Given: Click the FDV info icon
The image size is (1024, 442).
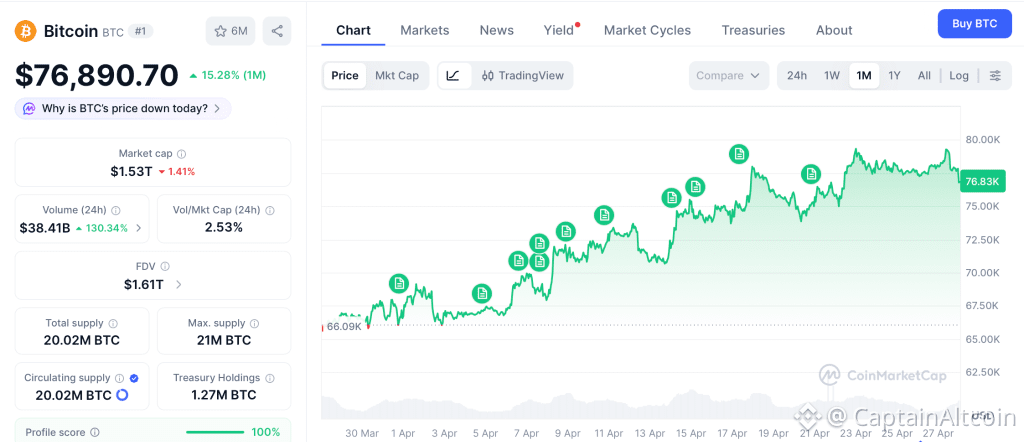Looking at the screenshot, I should coord(165,266).
